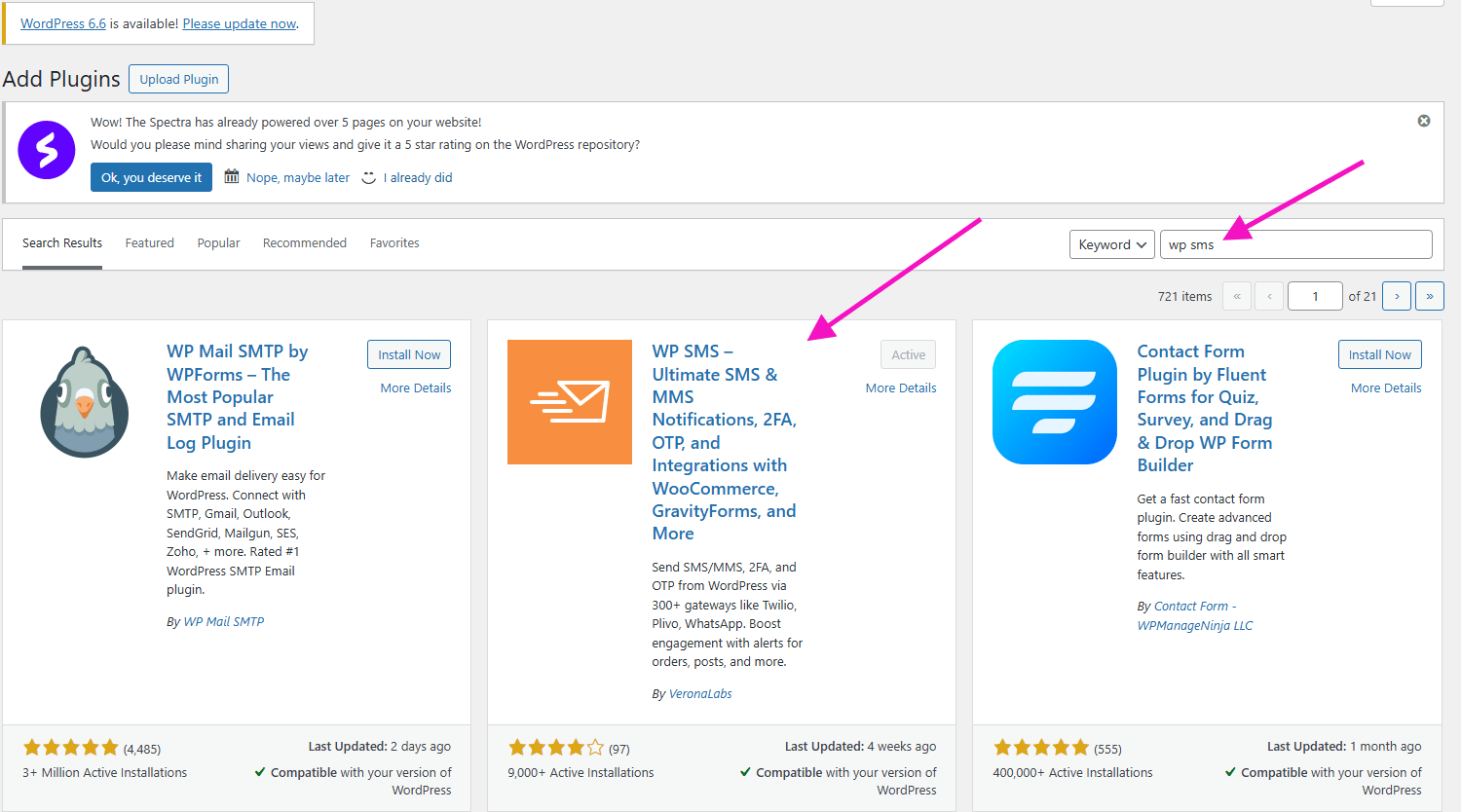Viewport: 1461px width, 812px height.
Task: Click the Last Updated: 4 weeks ago text
Action: pyautogui.click(x=860, y=747)
